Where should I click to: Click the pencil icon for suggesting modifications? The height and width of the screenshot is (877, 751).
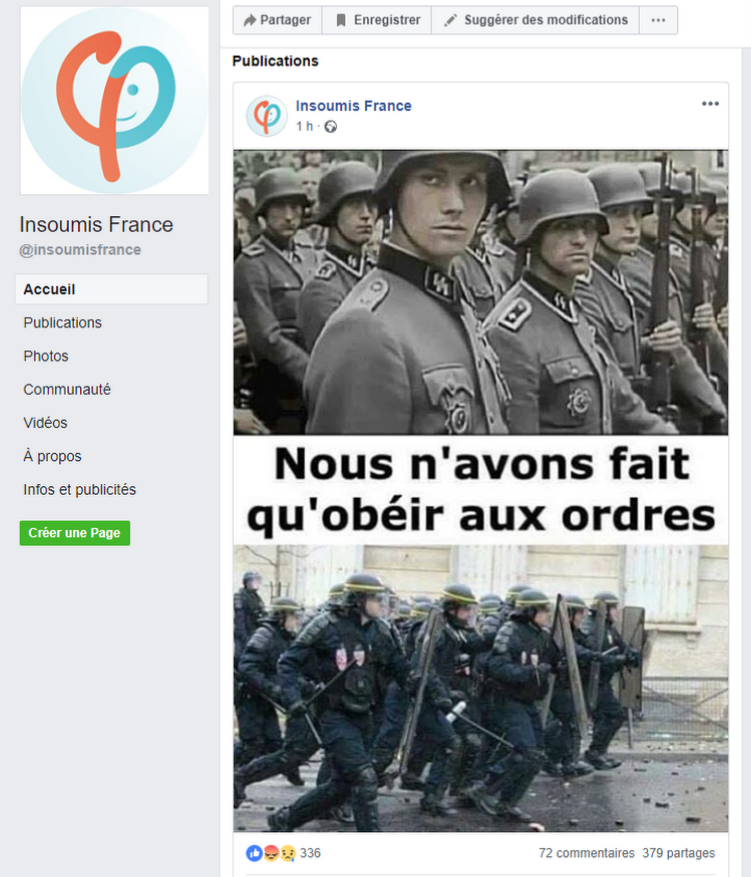tap(450, 21)
